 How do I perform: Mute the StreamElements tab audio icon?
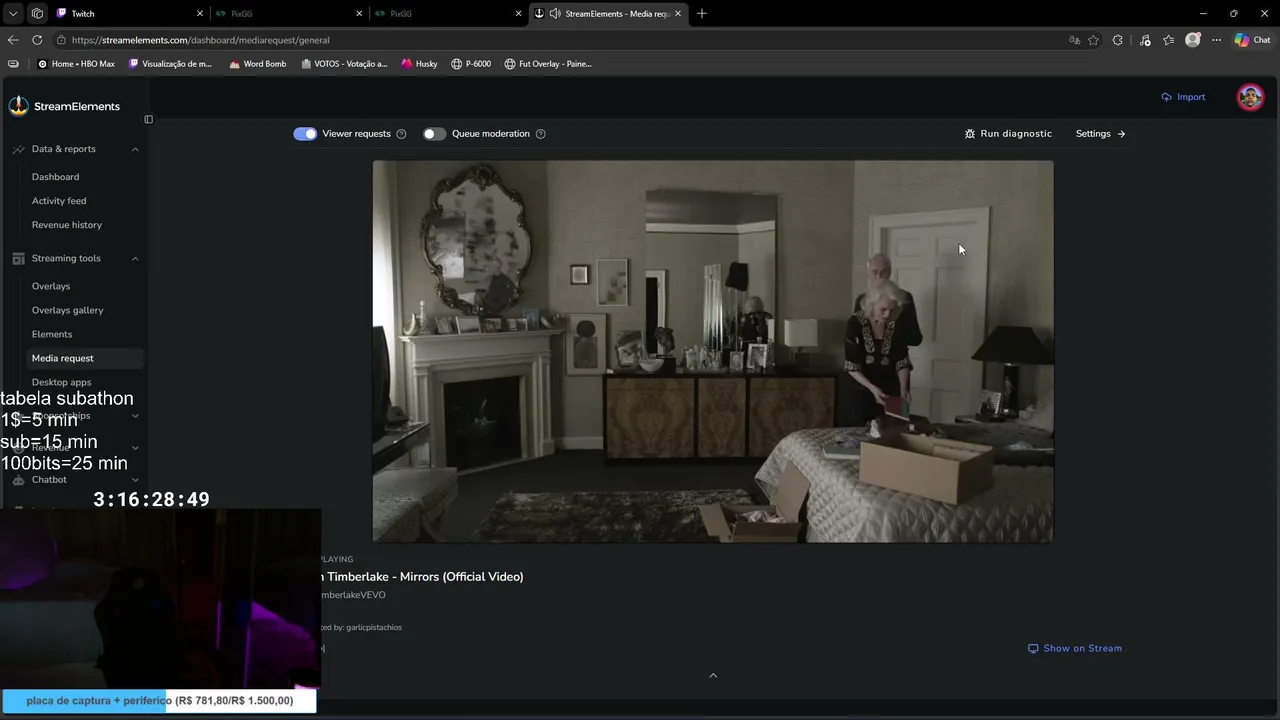coord(555,14)
